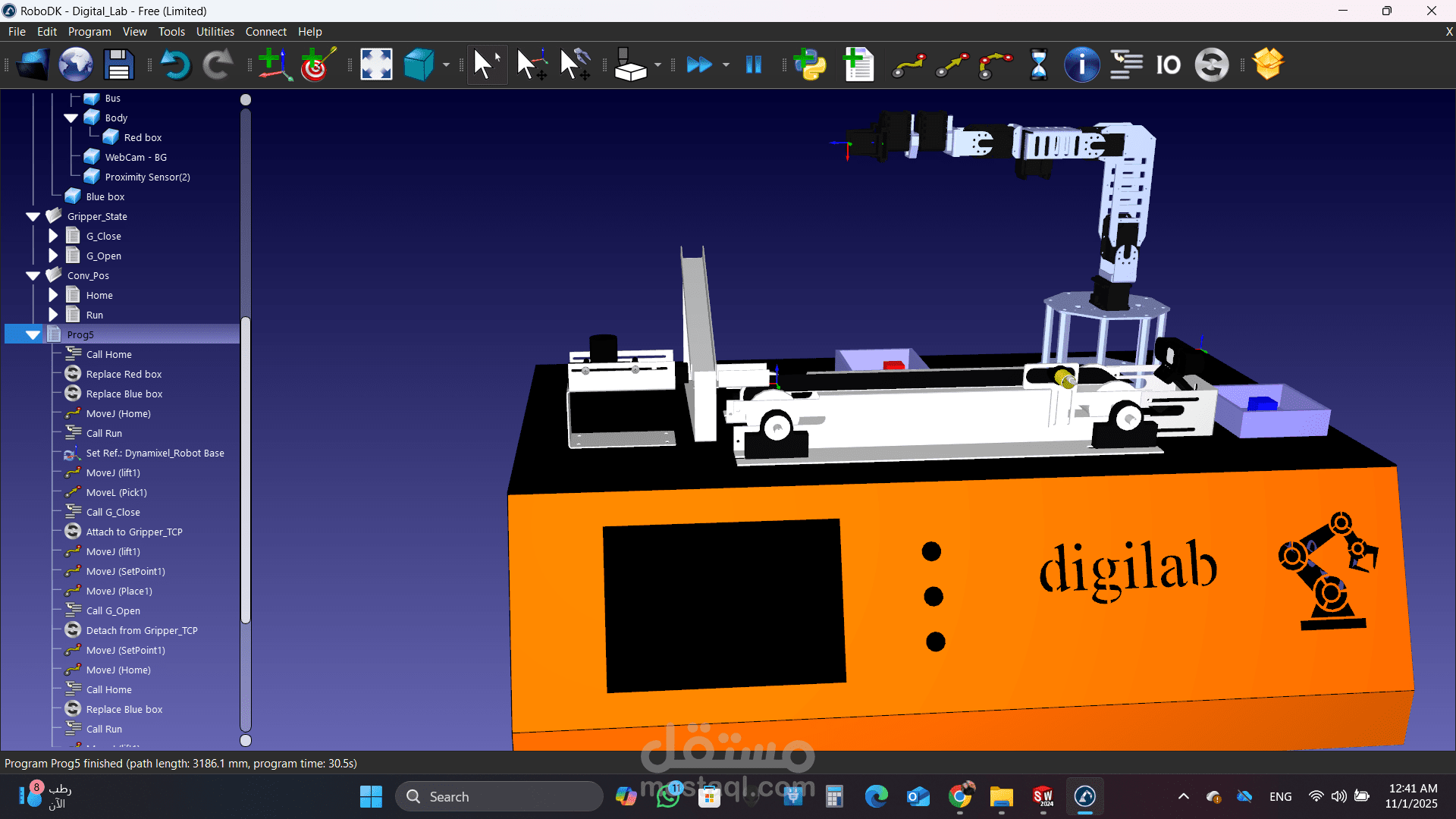Enable fast simulation speed

tap(699, 64)
